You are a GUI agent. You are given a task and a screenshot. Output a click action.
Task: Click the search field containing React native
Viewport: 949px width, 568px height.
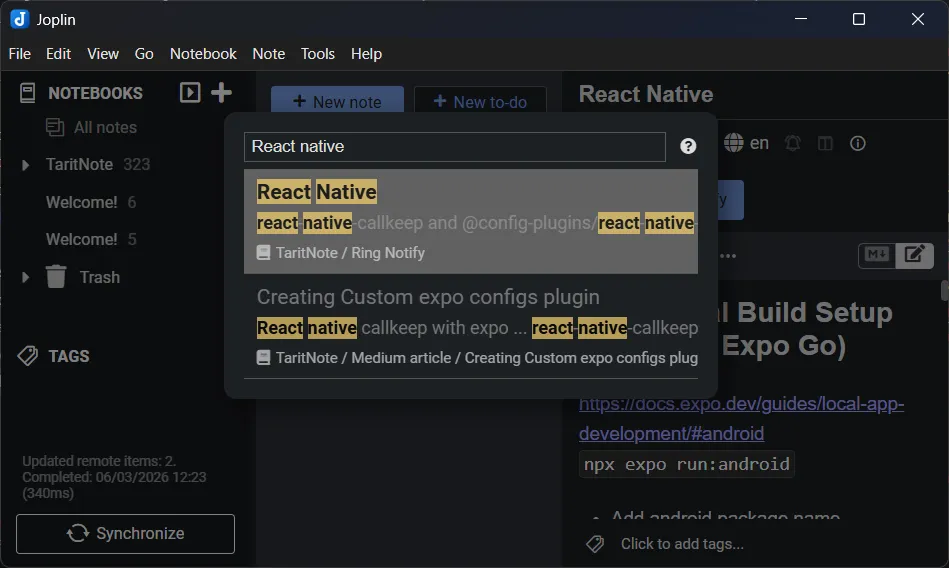(454, 146)
